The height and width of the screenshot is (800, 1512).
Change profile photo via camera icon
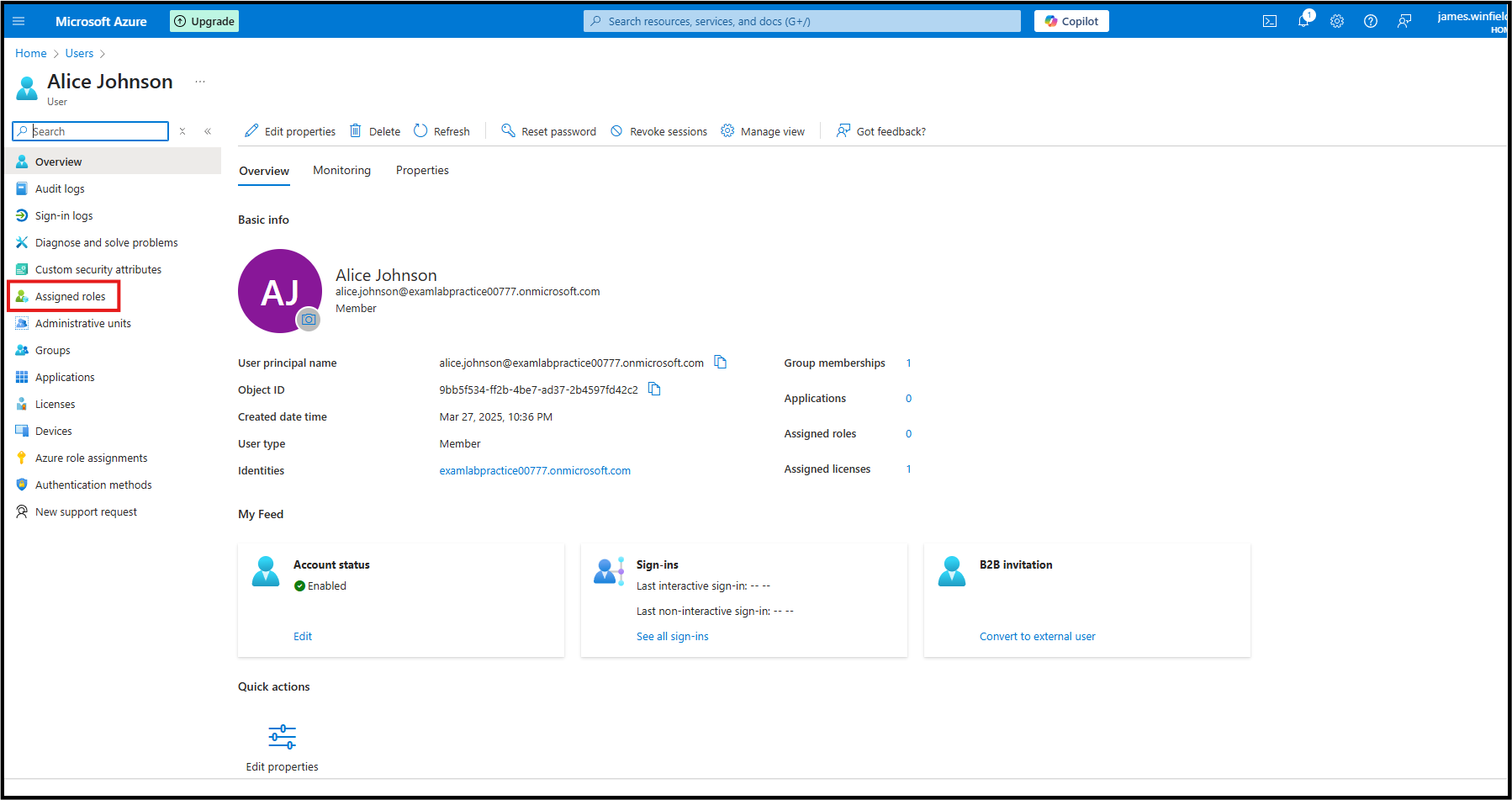(x=309, y=320)
